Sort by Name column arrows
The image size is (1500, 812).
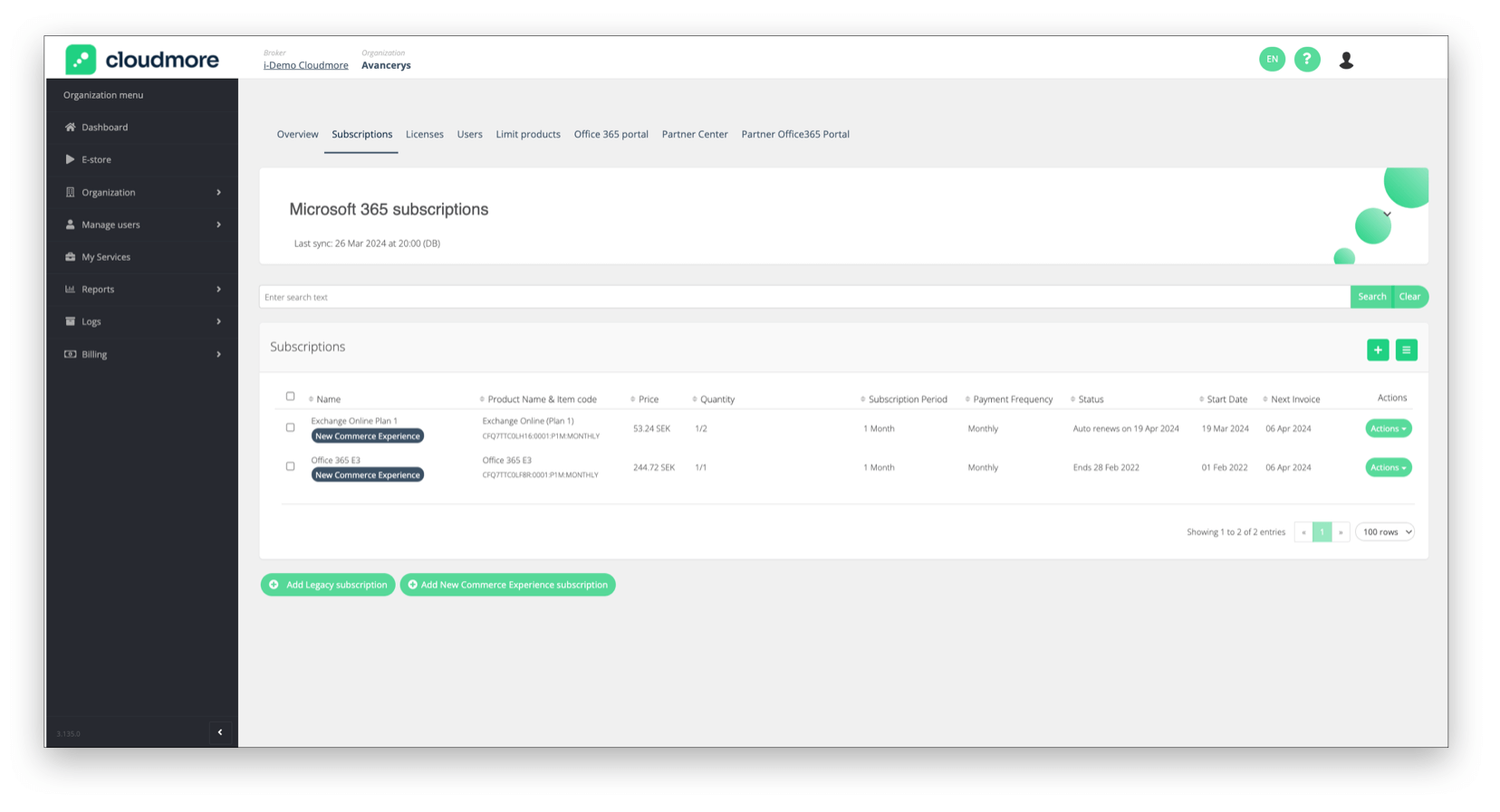point(311,399)
